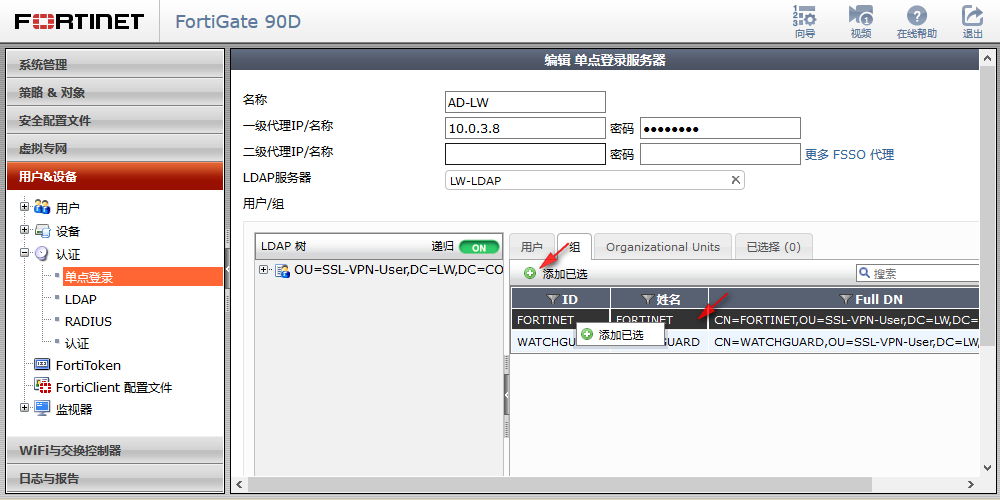Select the WATCHGUARD Full DN cell
The image size is (1000, 500).
[x=846, y=342]
